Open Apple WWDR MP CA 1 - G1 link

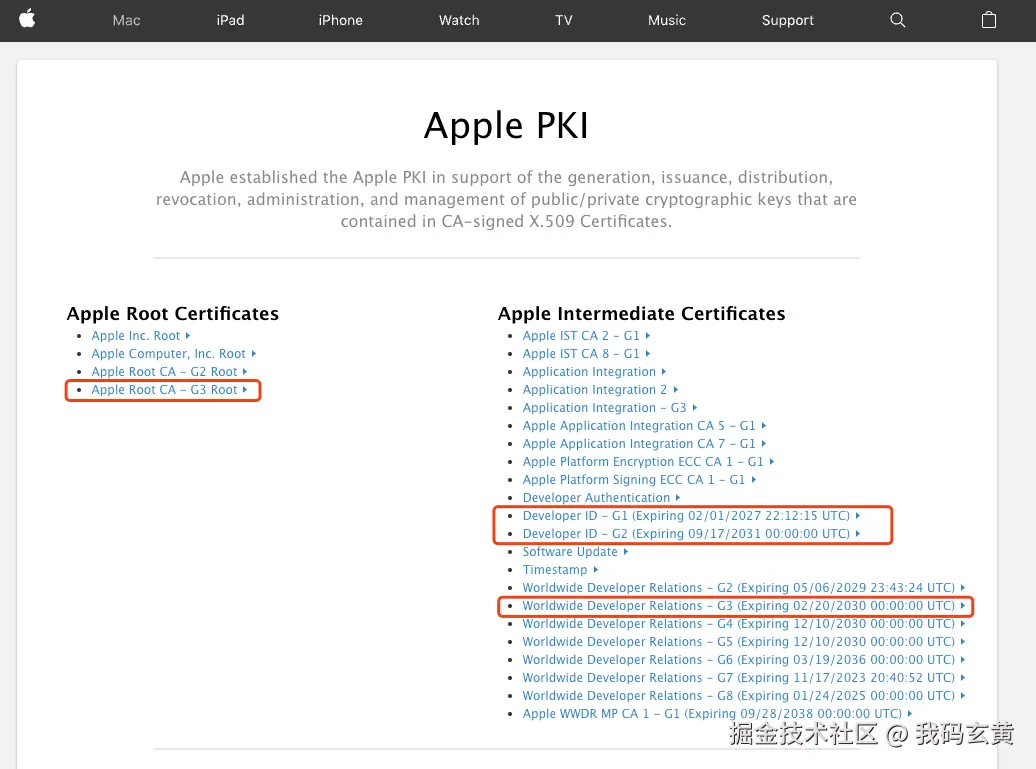718,714
